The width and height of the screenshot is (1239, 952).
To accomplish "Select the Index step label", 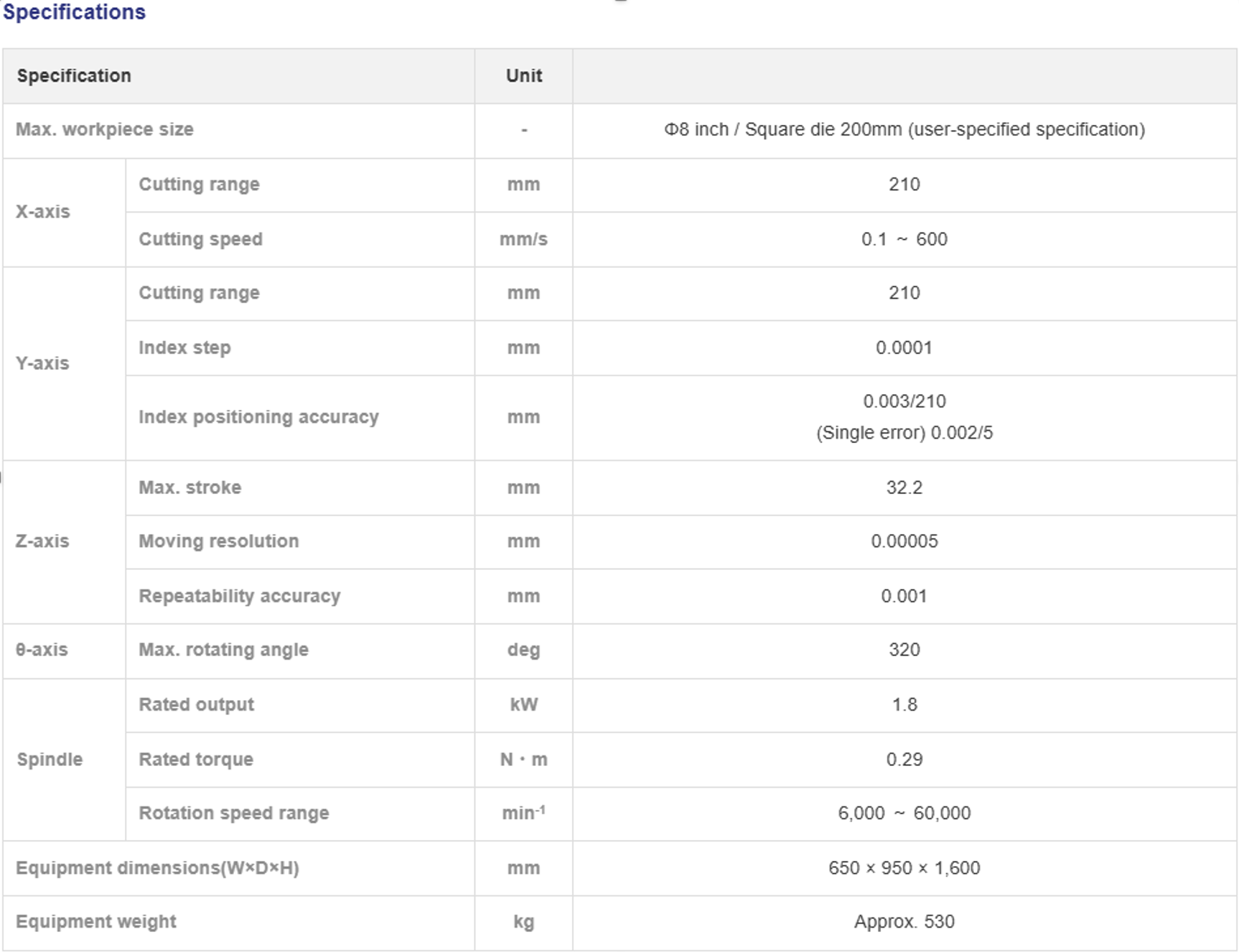I will tap(184, 347).
